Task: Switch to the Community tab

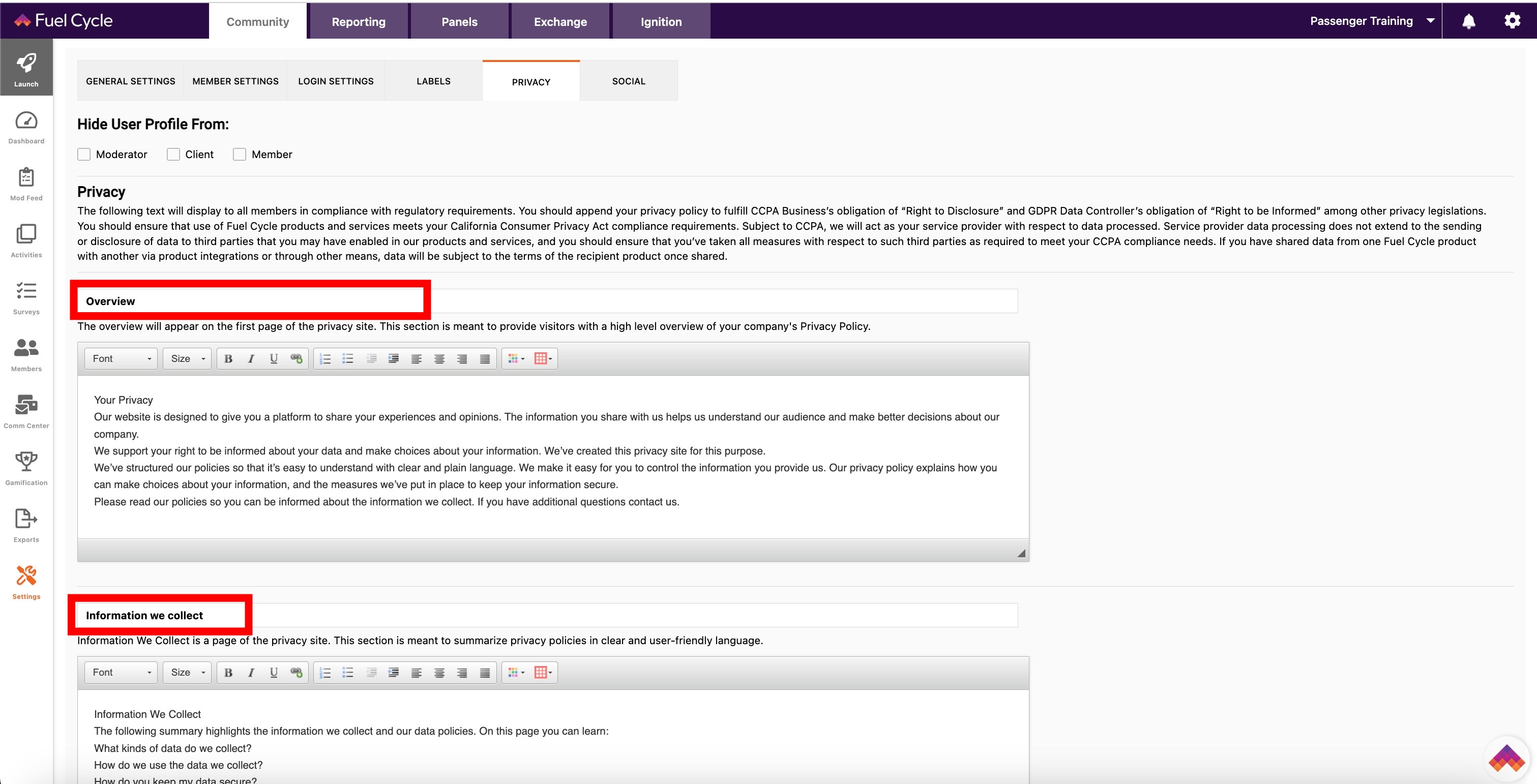Action: pos(258,21)
